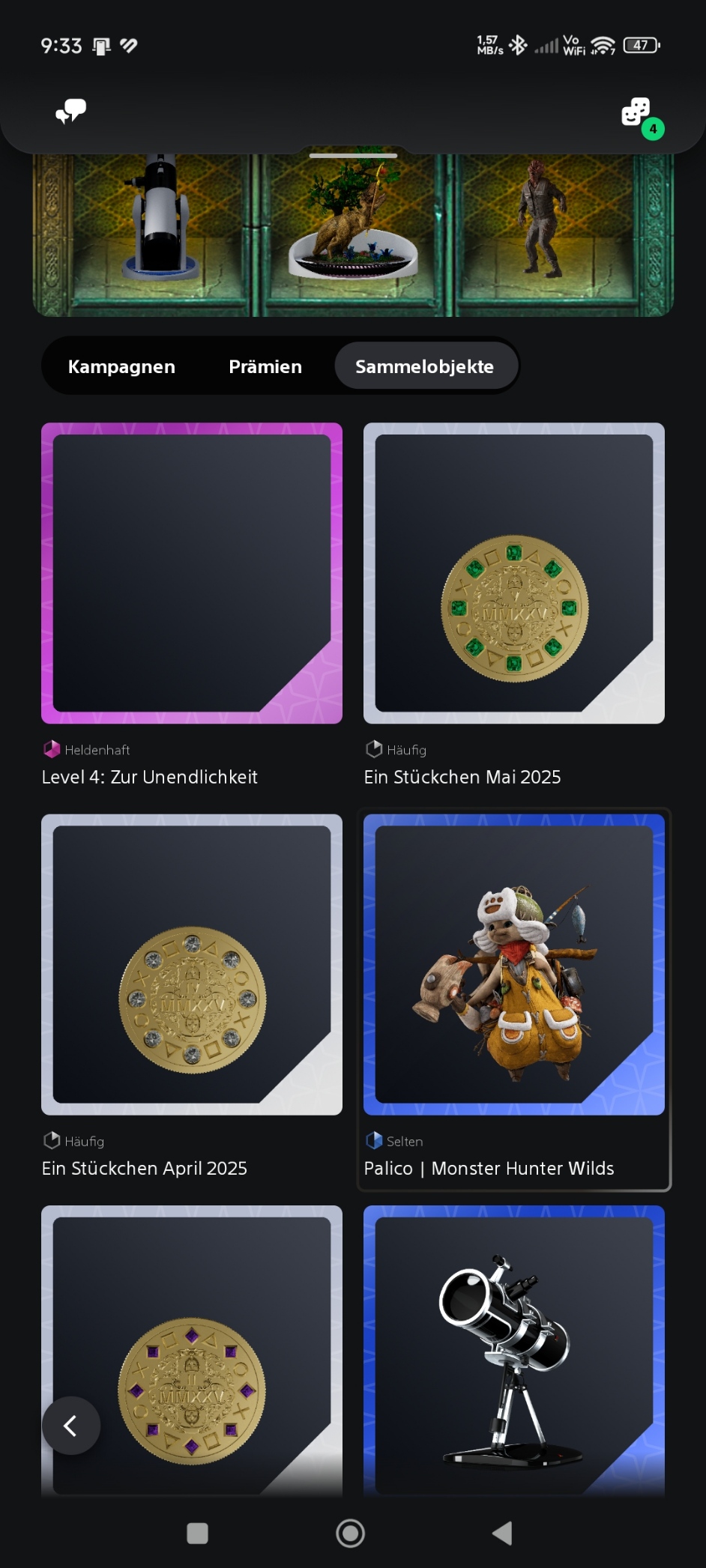Tap the Android back triangle button
This screenshot has height=1568, width=706.
(502, 1533)
